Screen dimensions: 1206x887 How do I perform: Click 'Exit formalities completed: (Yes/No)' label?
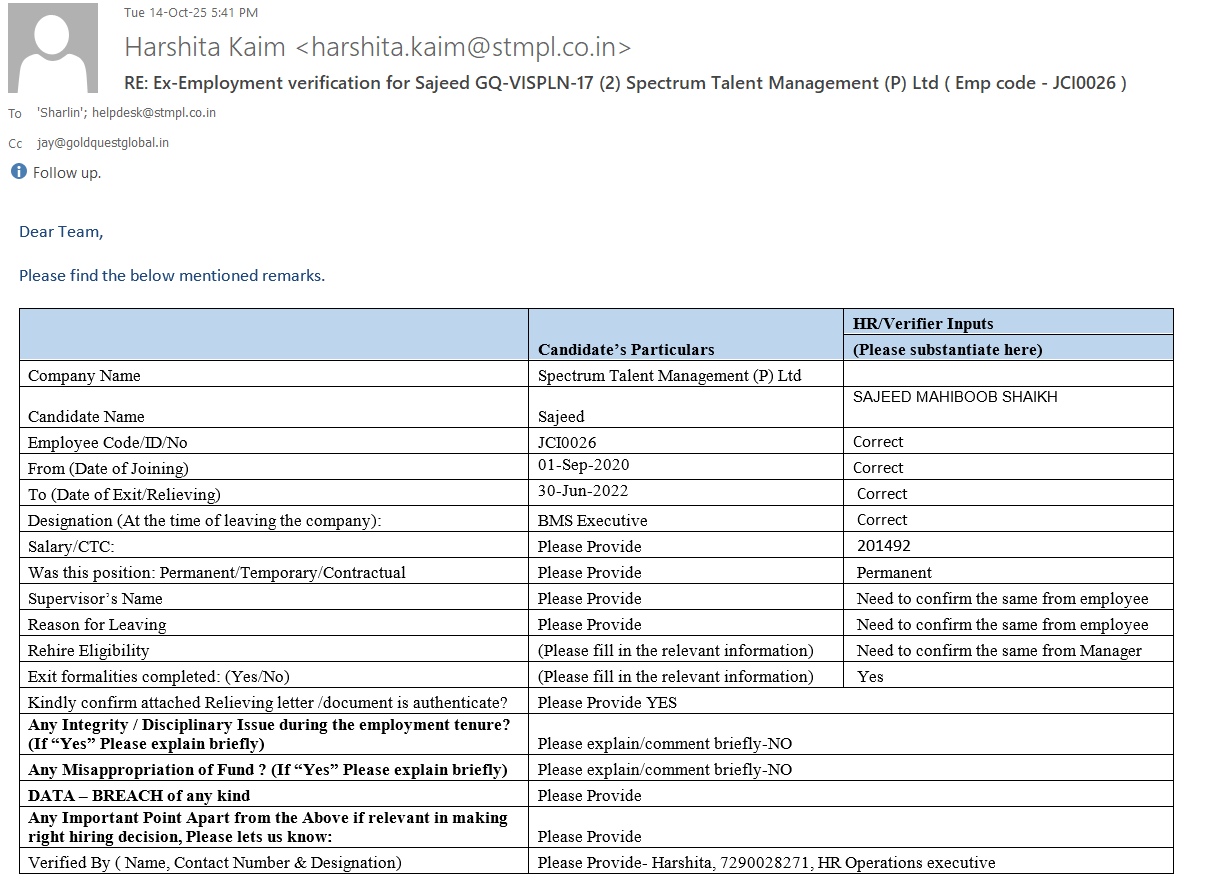159,677
